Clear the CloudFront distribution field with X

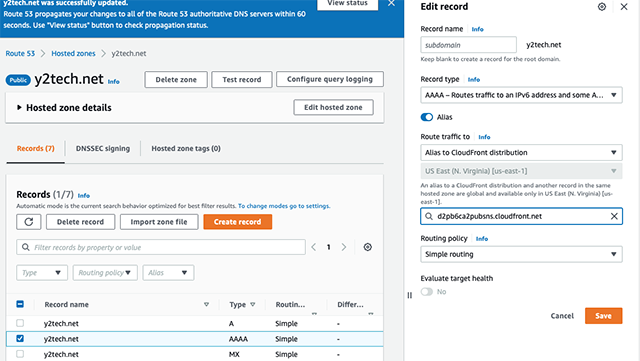tap(614, 216)
